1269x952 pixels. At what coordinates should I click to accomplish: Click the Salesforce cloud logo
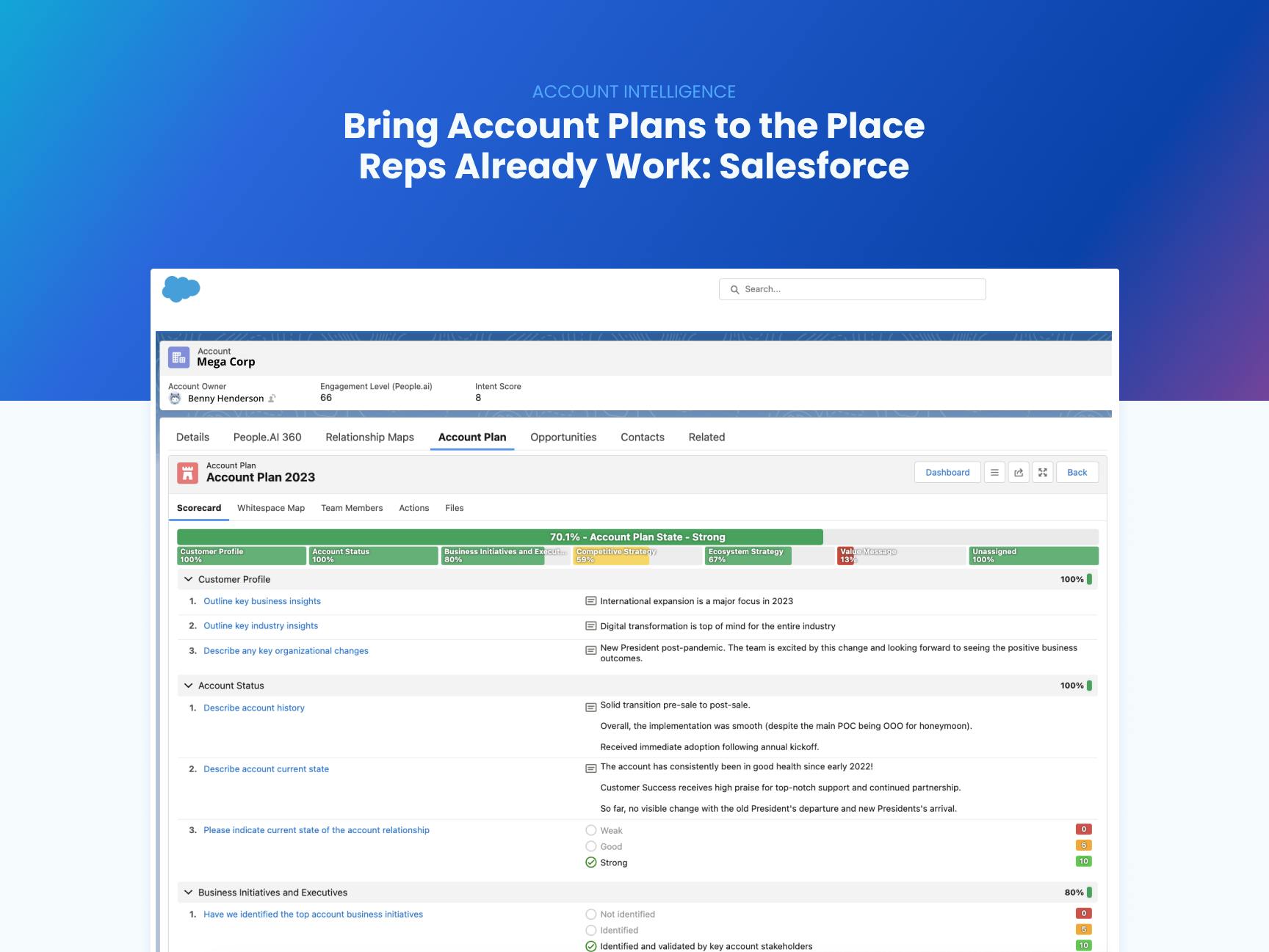181,289
